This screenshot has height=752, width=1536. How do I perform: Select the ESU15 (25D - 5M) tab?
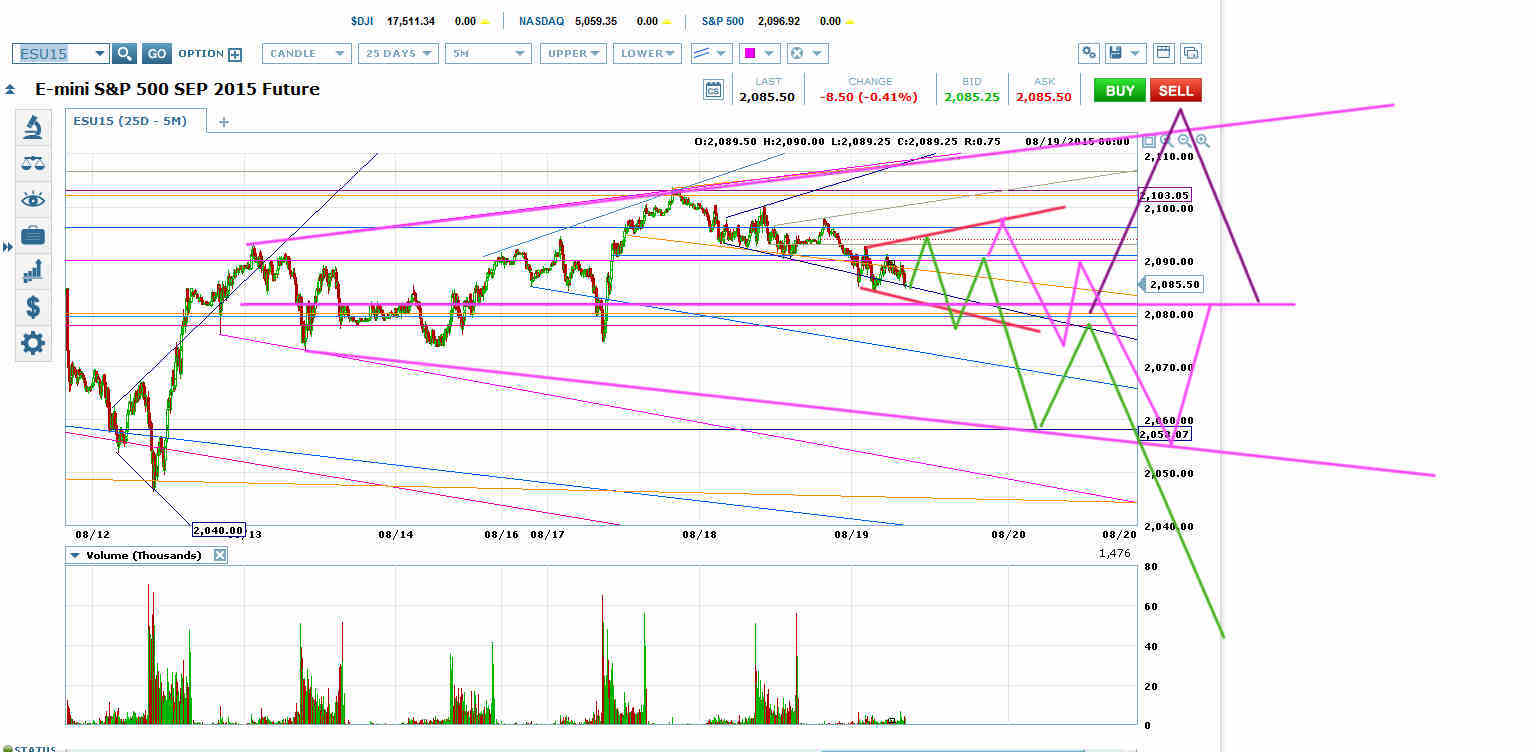136,122
